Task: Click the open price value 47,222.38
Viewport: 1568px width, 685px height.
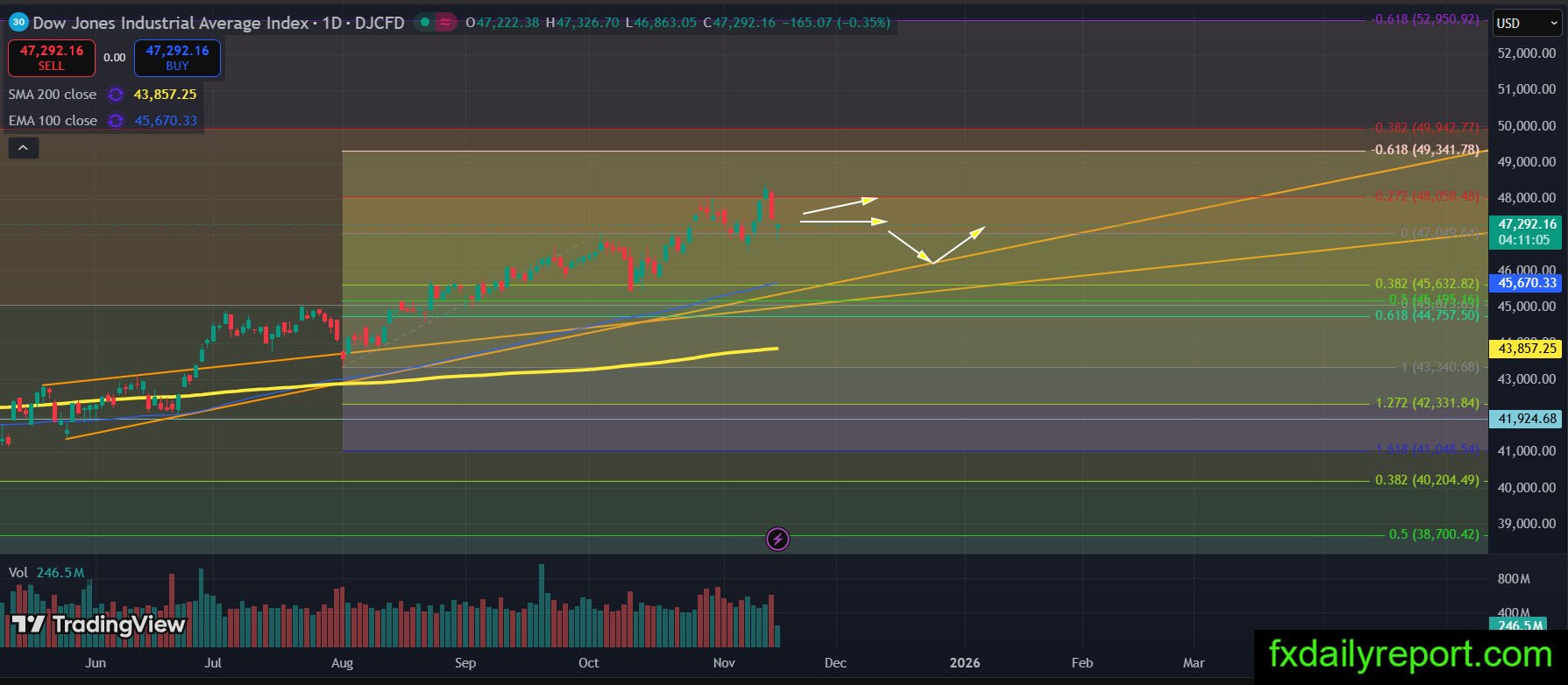Action: 507,23
